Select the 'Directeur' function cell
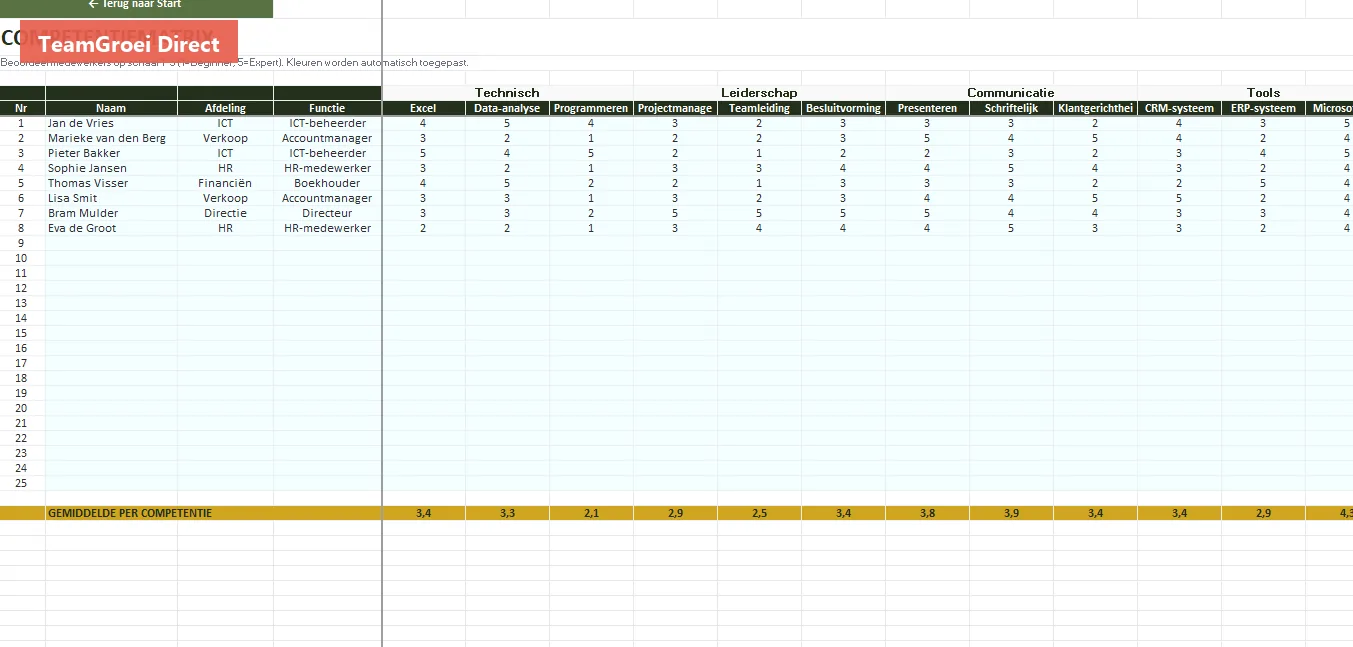This screenshot has width=1353, height=647. pyautogui.click(x=327, y=213)
